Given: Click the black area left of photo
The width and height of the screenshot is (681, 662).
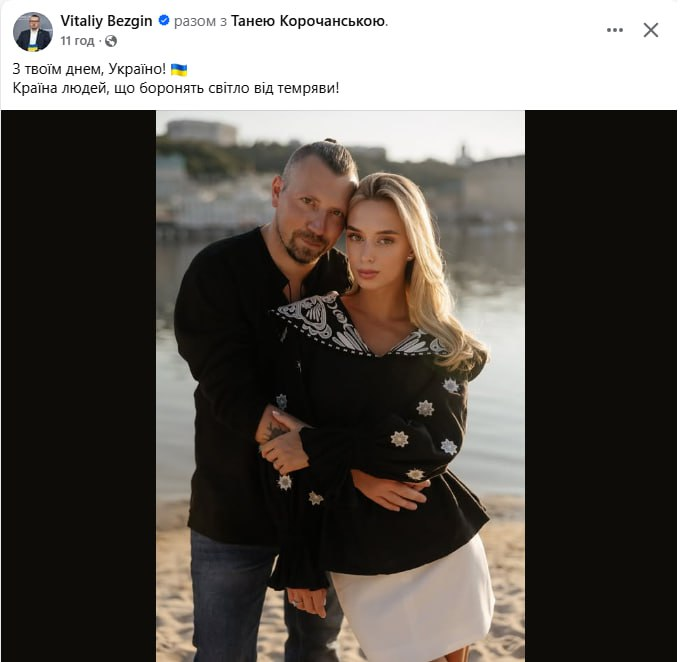Looking at the screenshot, I should pos(79,386).
